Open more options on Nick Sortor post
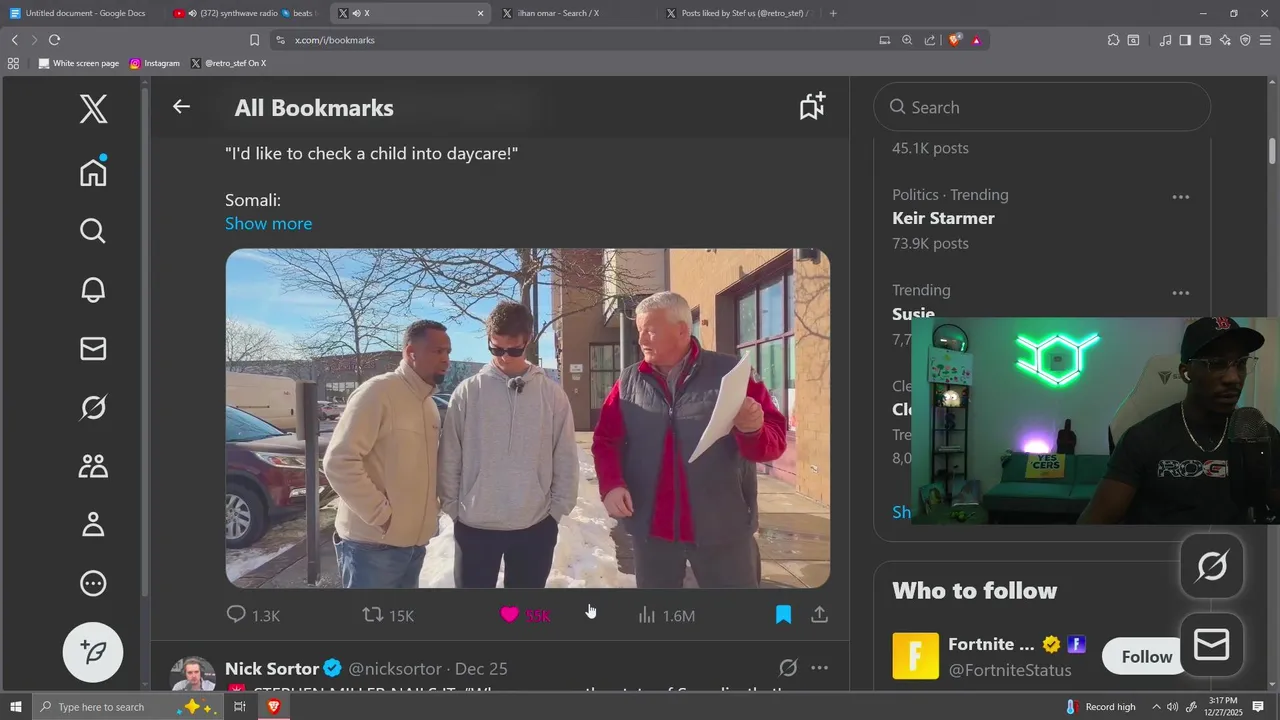Image resolution: width=1280 pixels, height=720 pixels. (x=819, y=668)
